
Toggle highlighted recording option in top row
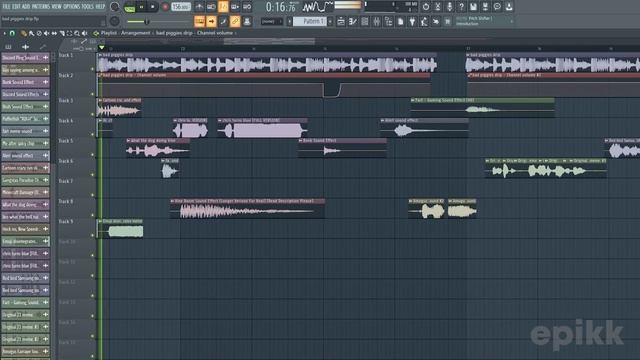click(x=223, y=7)
